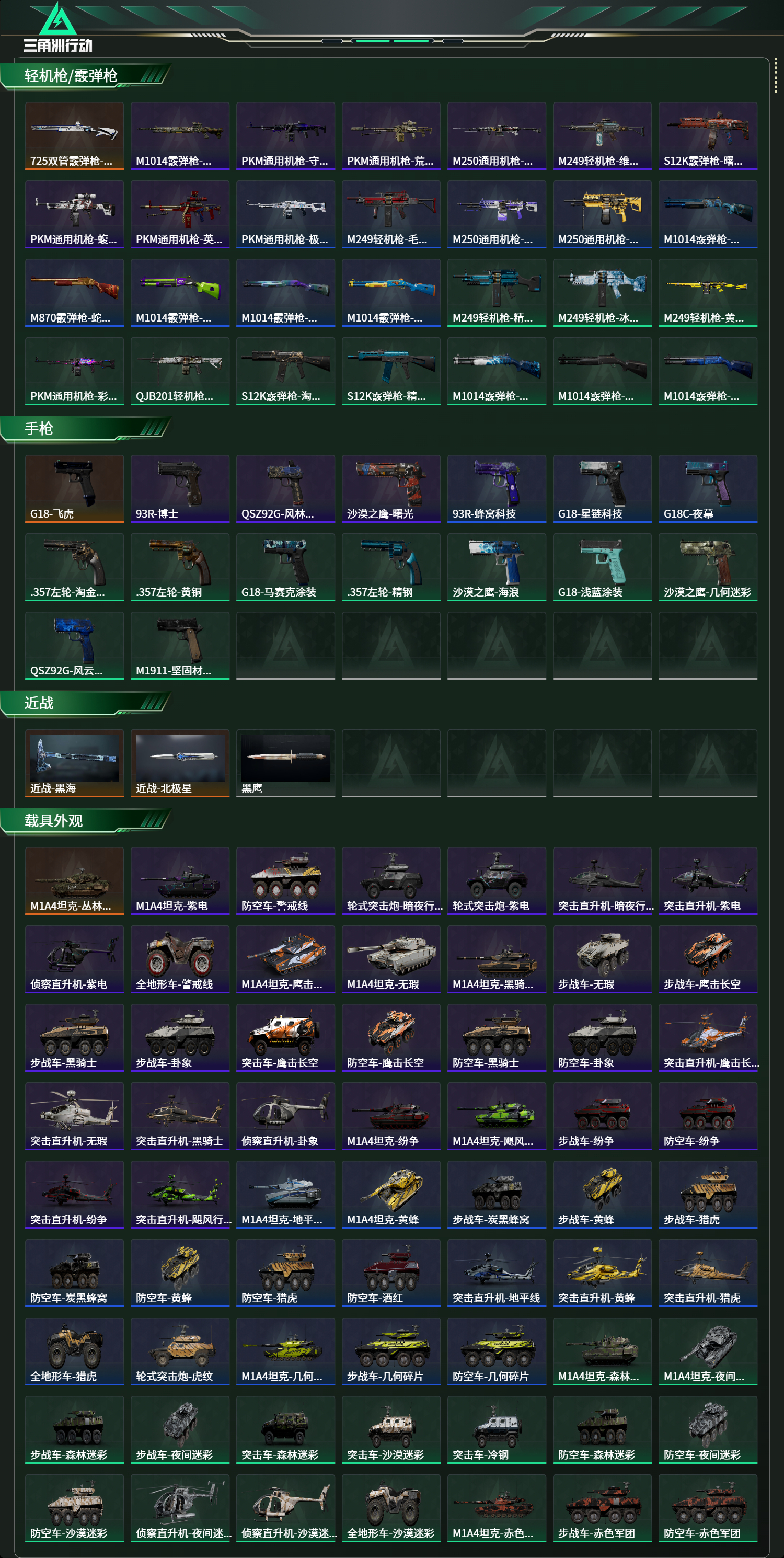Open the 93R-博士 pistol skin

[180, 489]
